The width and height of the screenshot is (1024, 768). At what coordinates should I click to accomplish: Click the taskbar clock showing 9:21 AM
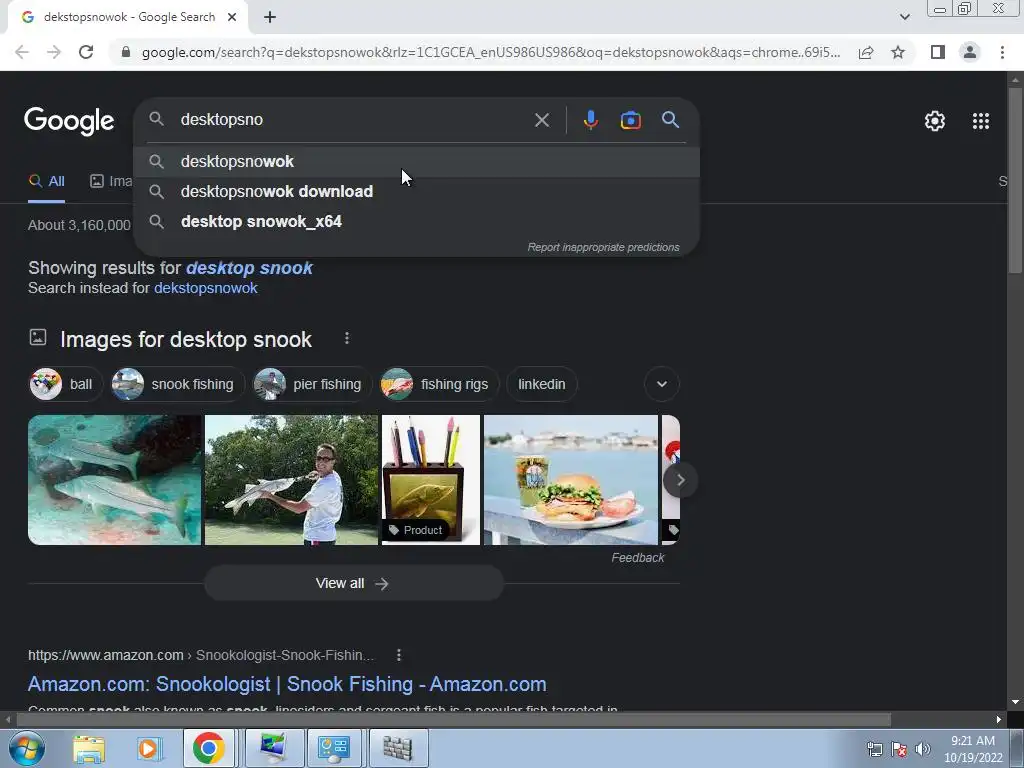click(x=972, y=749)
